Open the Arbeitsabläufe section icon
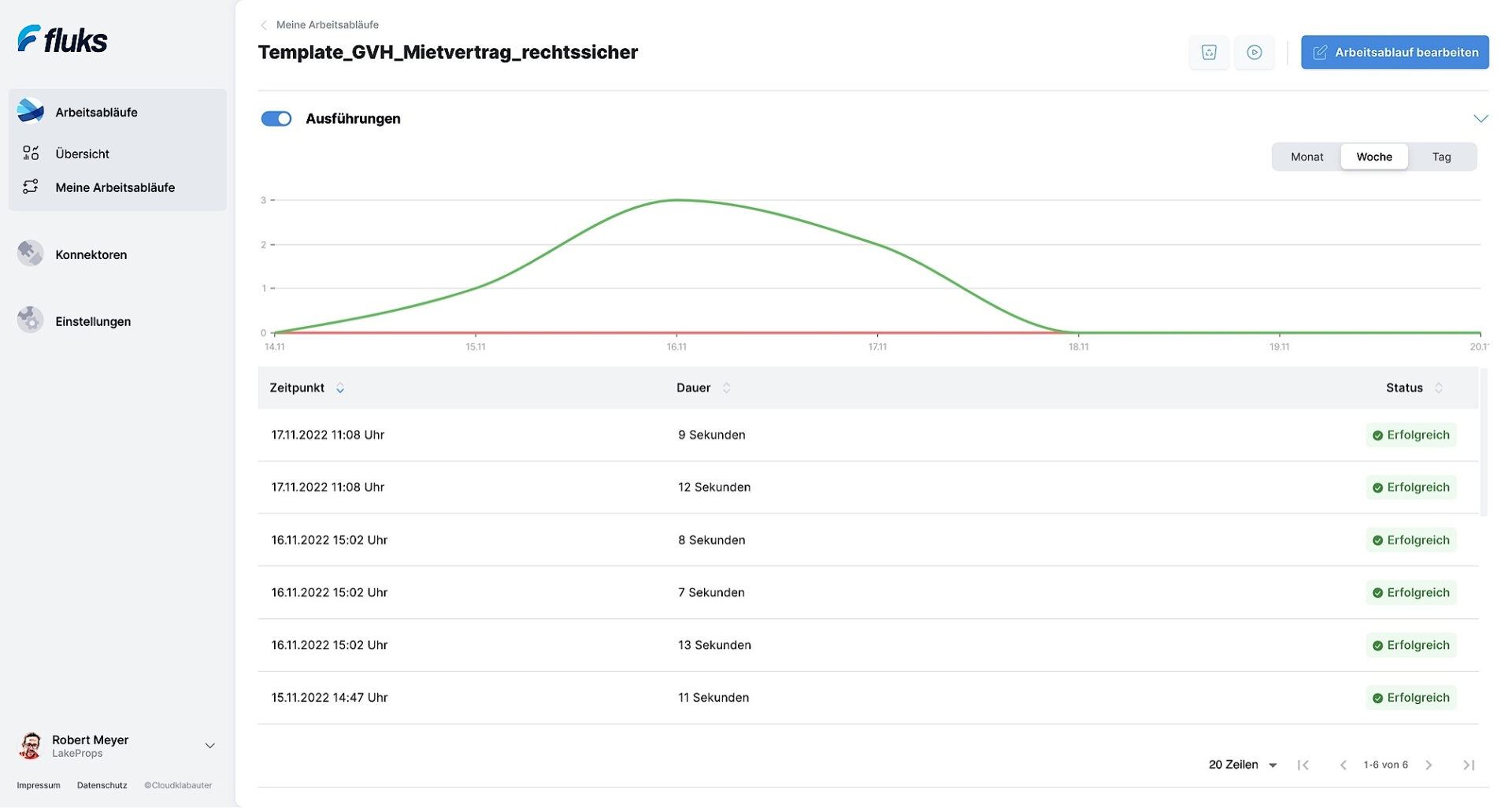Viewport: 1512px width, 808px height. point(31,111)
